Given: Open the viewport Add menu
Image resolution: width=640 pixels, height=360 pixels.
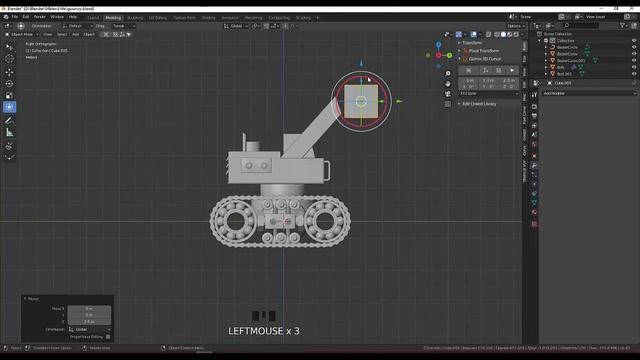Looking at the screenshot, I should pos(76,35).
